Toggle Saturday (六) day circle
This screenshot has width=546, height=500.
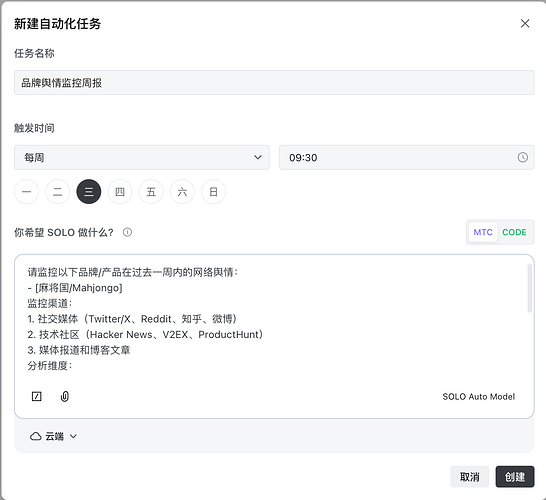pos(182,192)
